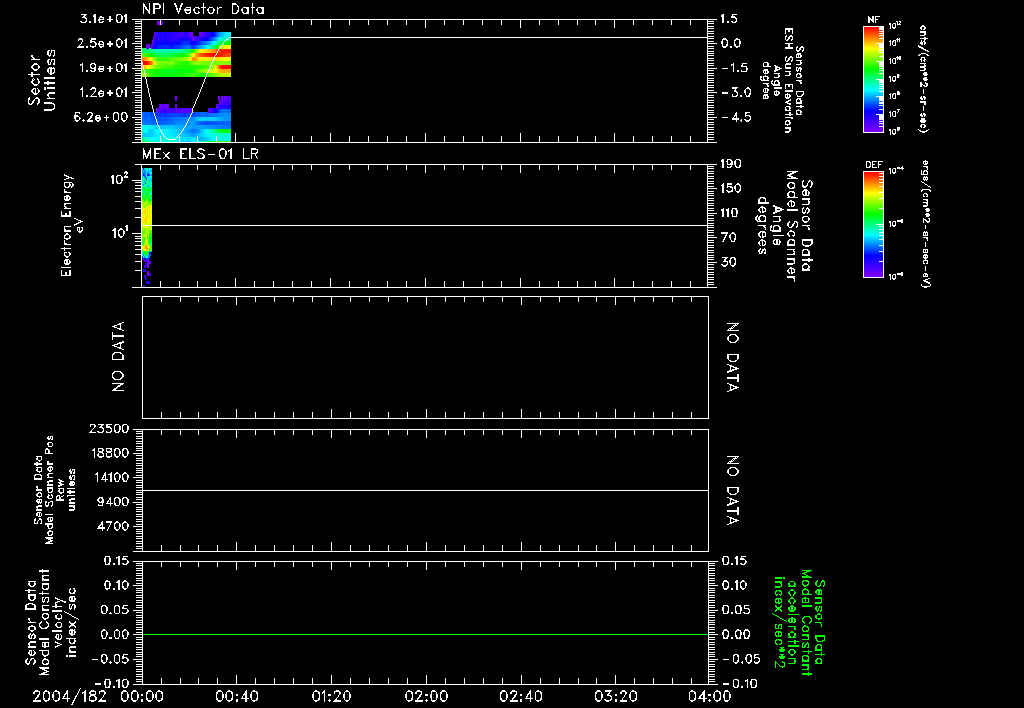The height and width of the screenshot is (708, 1024).
Task: Click NO DATA label beside scanner position panel
Action: click(x=733, y=491)
